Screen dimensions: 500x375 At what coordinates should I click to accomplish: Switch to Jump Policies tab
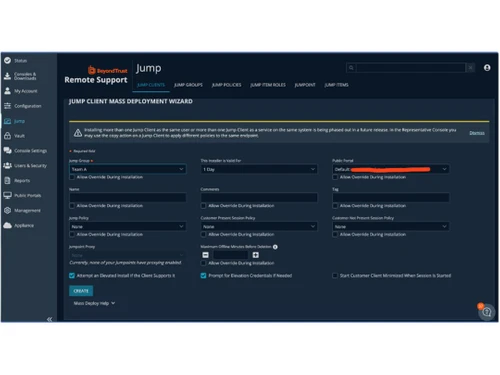227,85
